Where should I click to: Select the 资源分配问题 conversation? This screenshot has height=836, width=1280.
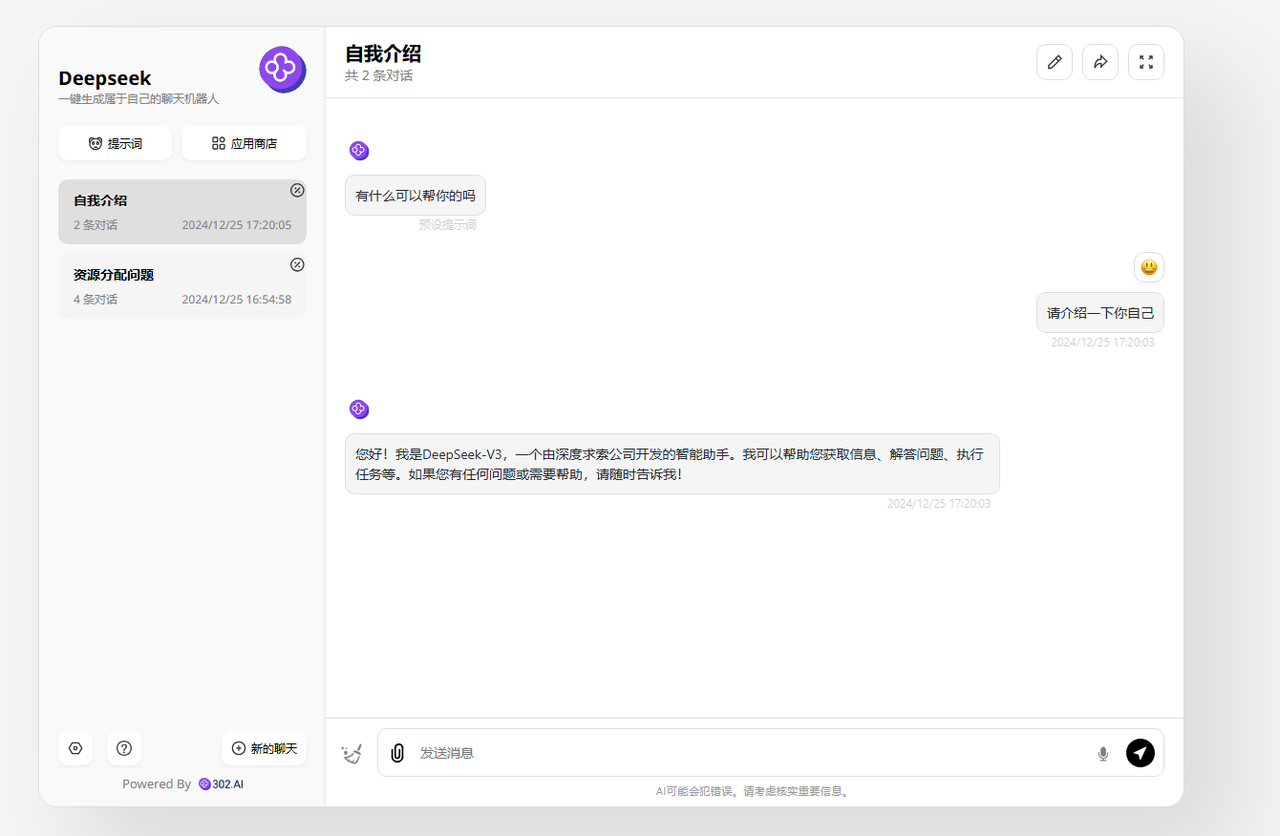pos(182,286)
